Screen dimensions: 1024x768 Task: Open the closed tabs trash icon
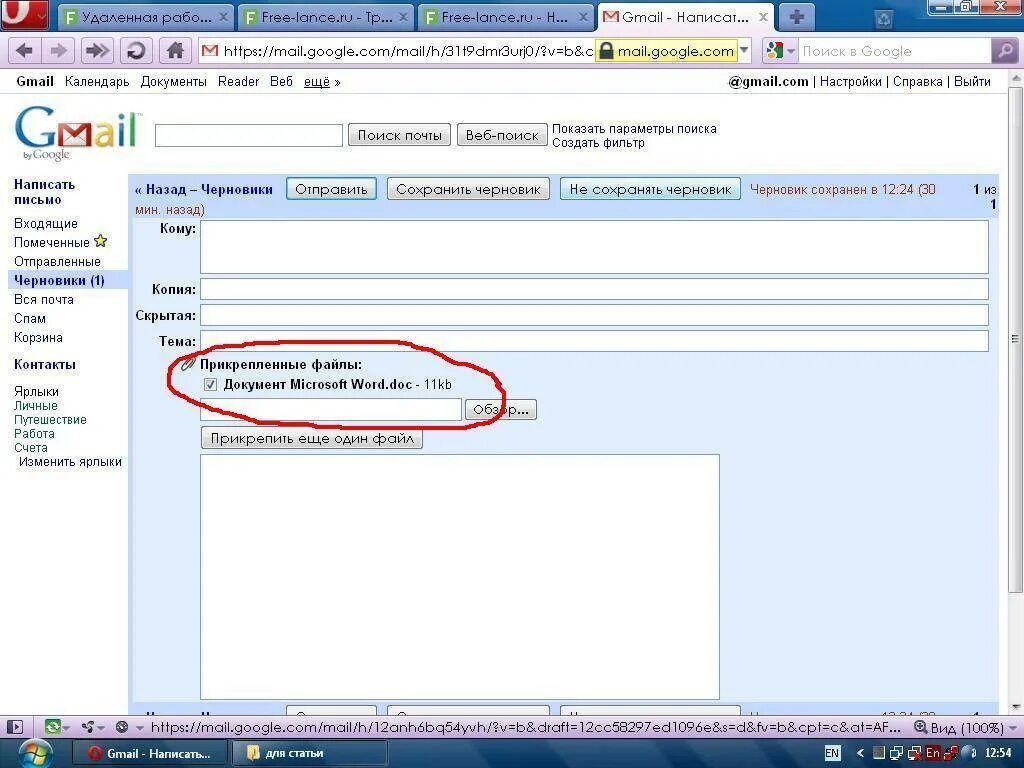point(884,18)
